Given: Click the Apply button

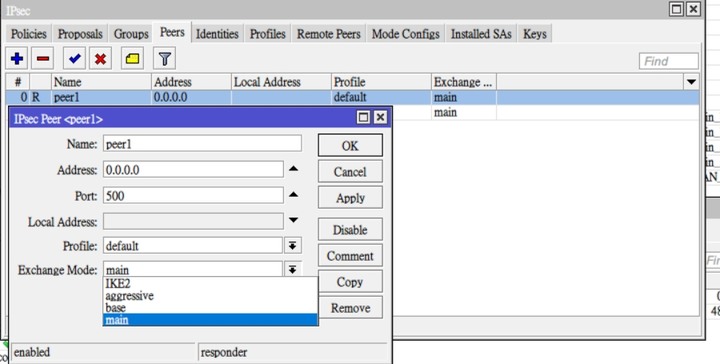Looking at the screenshot, I should pyautogui.click(x=350, y=198).
